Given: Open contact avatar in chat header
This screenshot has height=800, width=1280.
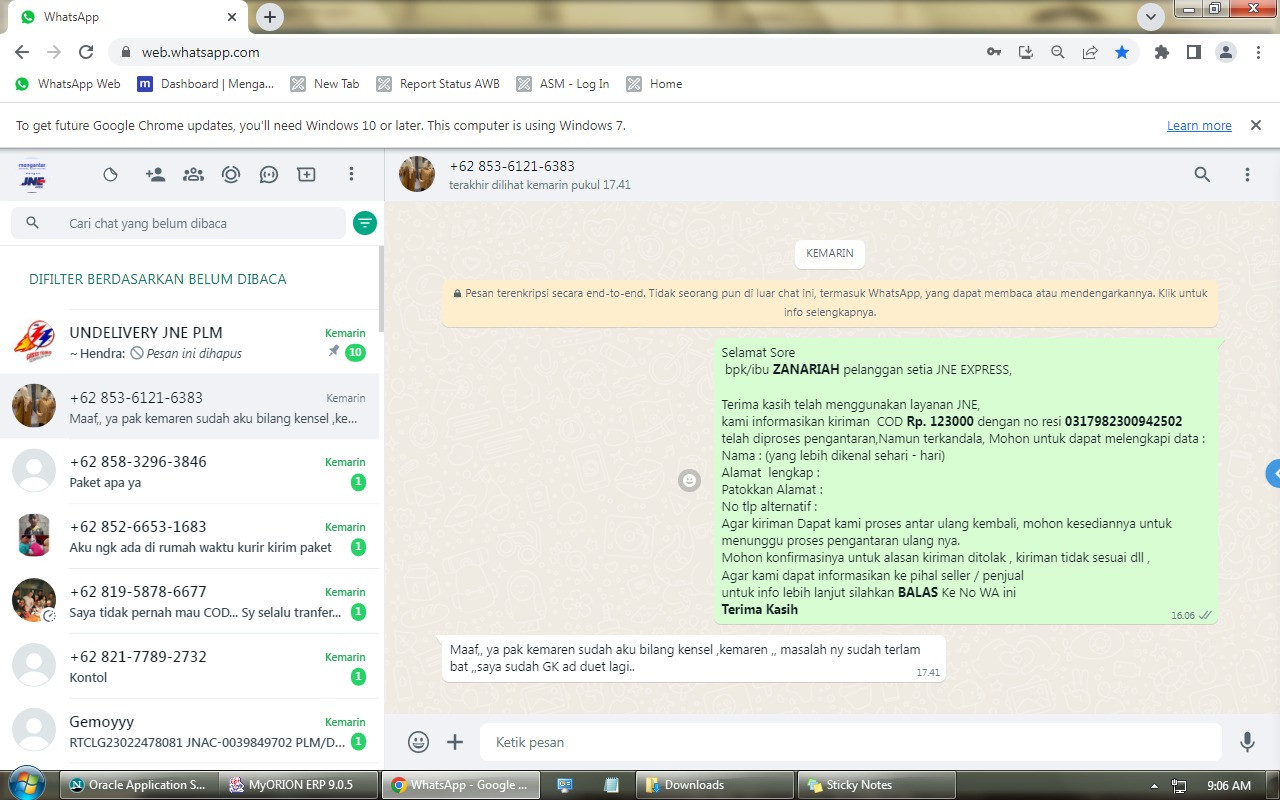Looking at the screenshot, I should click(417, 174).
